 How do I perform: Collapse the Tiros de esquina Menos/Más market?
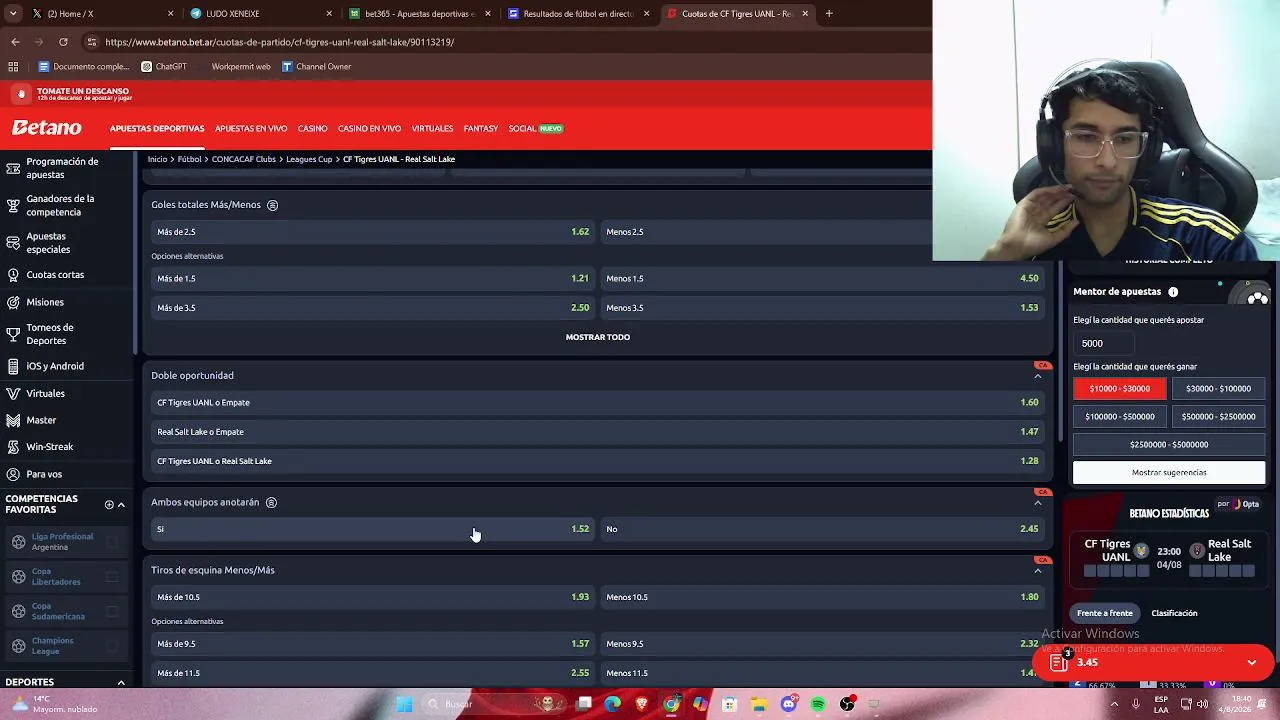point(1038,570)
